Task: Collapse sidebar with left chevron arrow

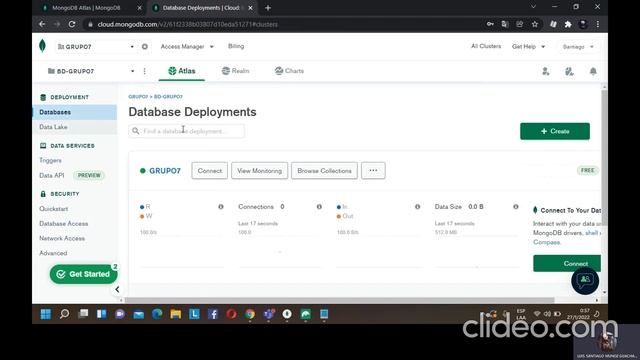Action: [117, 289]
